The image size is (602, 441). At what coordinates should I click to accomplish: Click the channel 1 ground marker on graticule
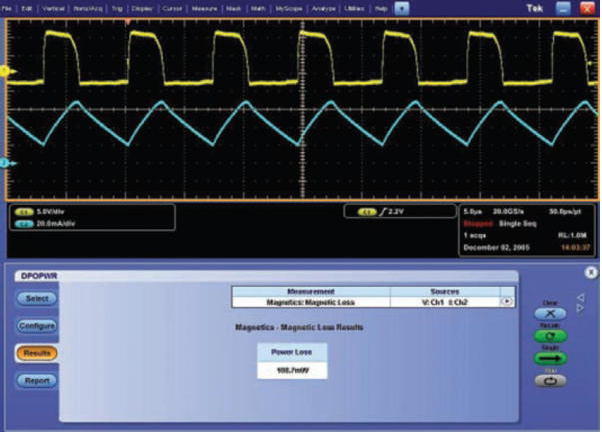point(4,71)
